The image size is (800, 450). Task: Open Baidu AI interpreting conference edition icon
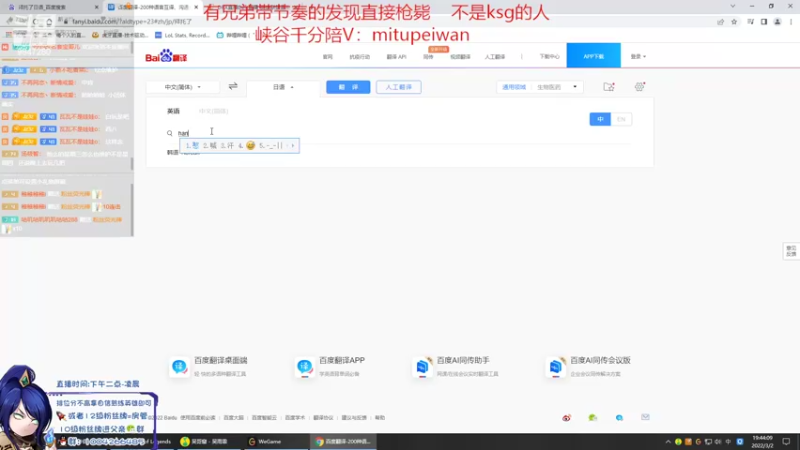point(556,366)
